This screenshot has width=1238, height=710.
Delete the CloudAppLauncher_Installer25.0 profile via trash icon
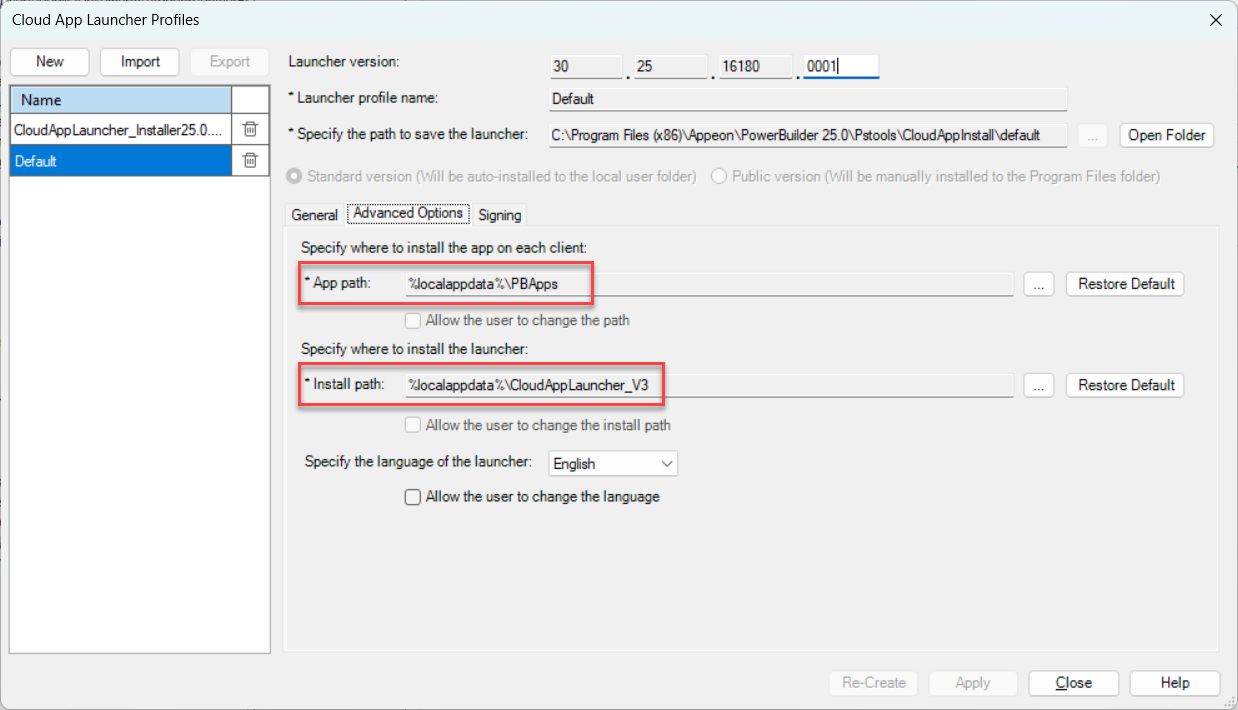(250, 129)
